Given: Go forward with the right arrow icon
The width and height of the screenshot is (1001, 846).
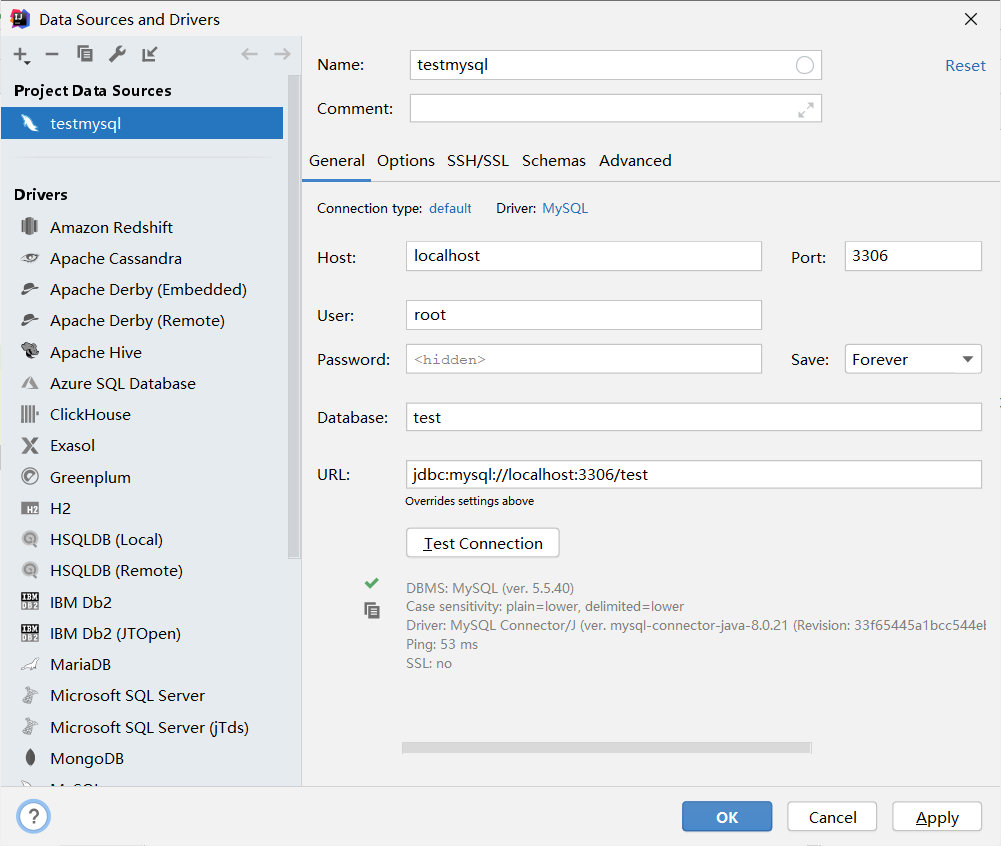Looking at the screenshot, I should [x=282, y=54].
